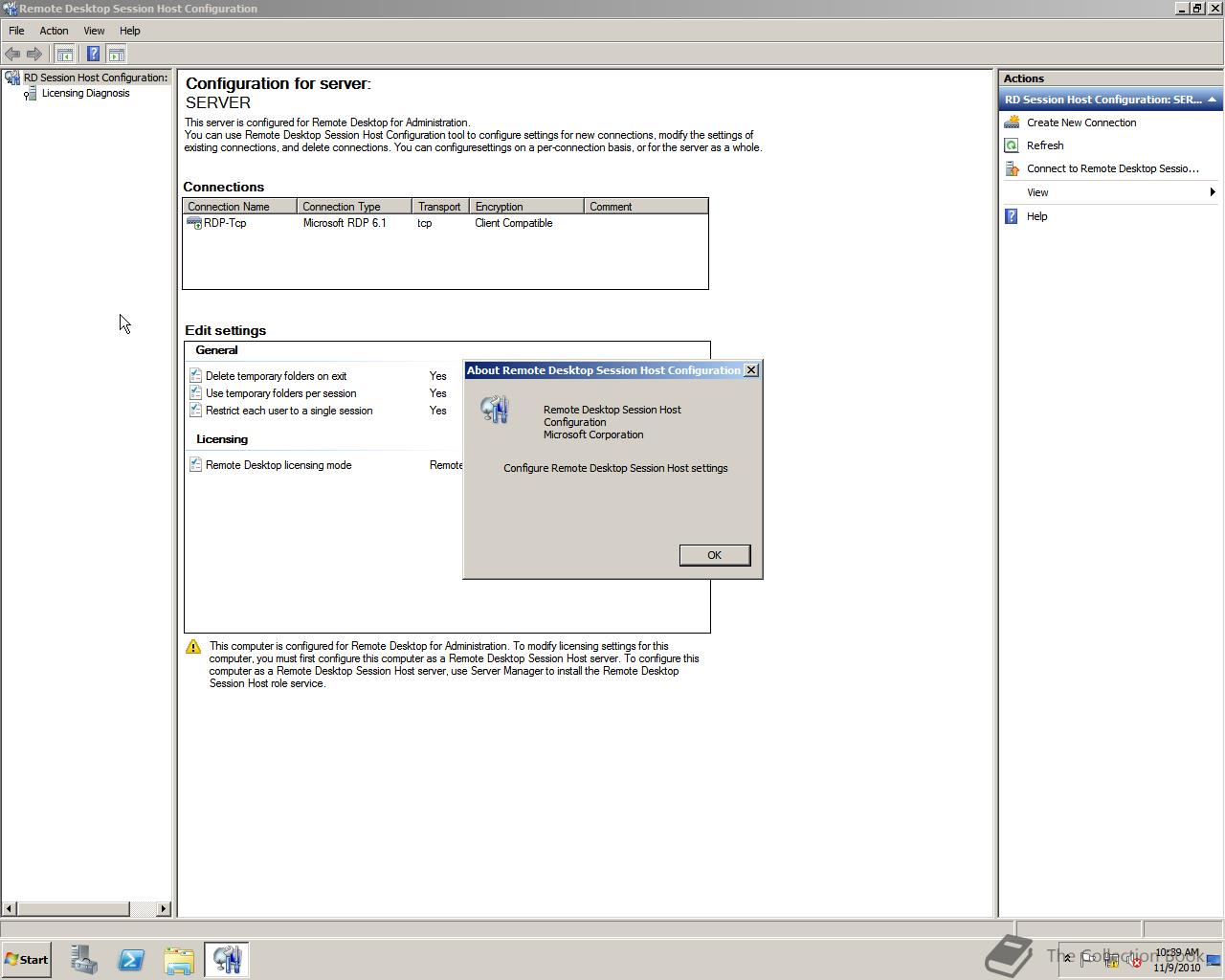Select the RD Session Host Configuration tree icon

click(12, 78)
